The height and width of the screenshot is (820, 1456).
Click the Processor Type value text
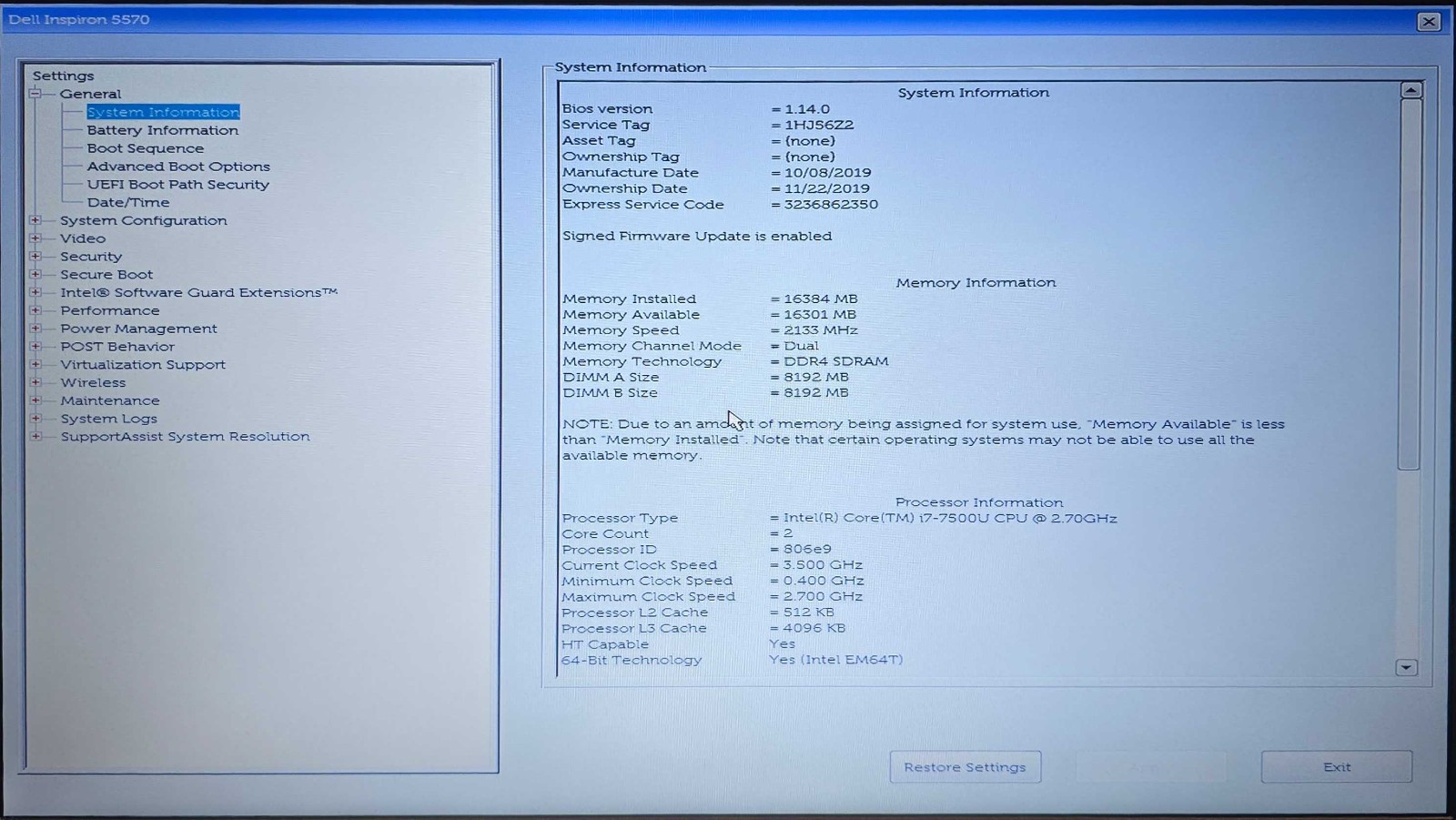point(950,518)
